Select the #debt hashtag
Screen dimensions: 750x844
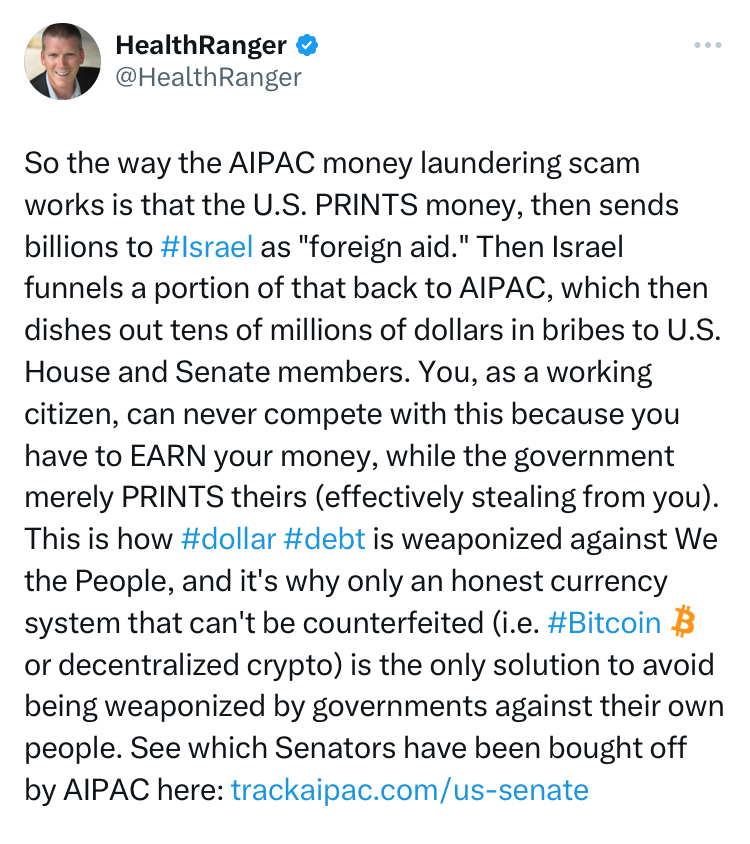[x=324, y=539]
